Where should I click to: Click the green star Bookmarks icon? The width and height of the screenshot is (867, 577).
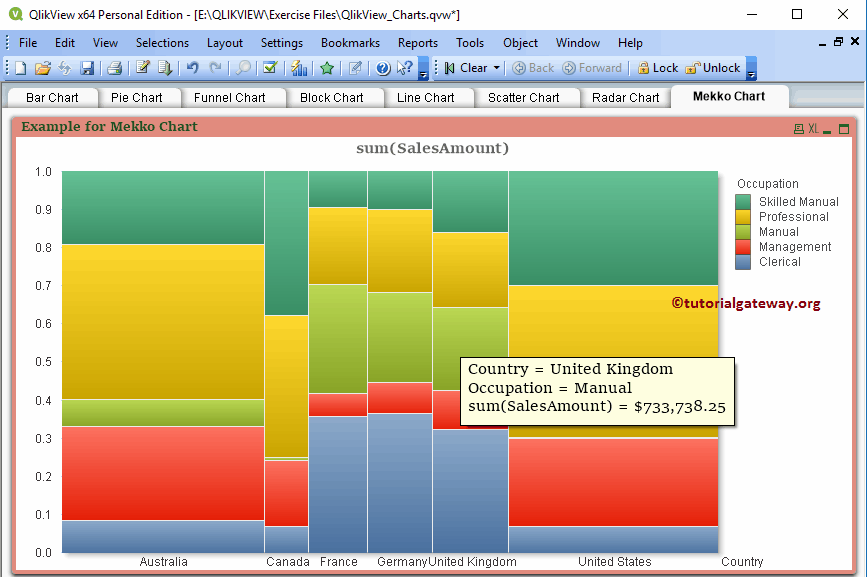point(329,68)
